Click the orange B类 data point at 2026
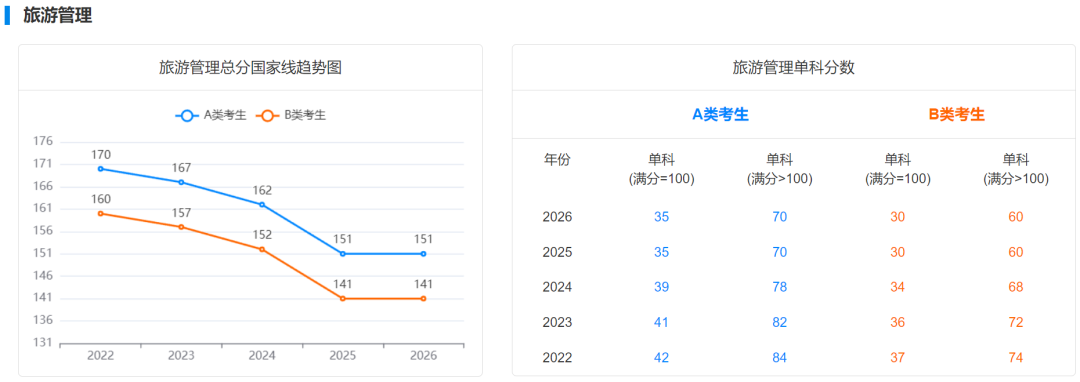 tap(423, 299)
